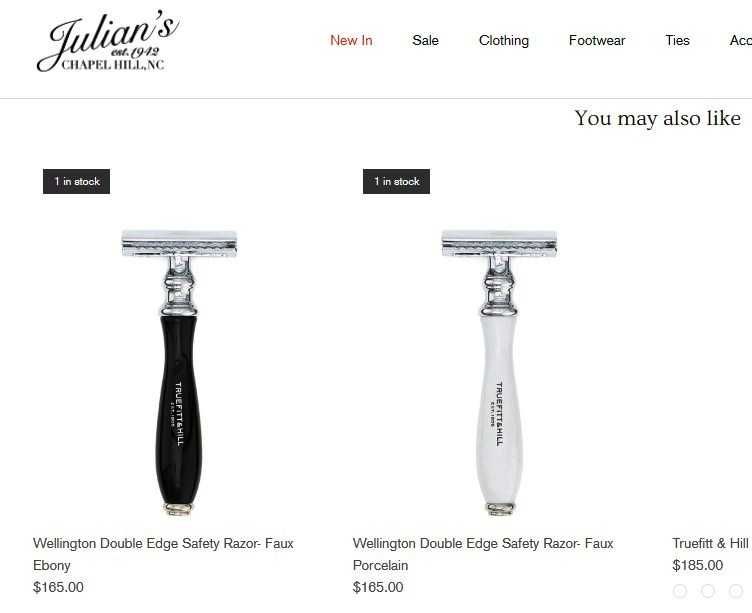Click the Faux Porcelain razor image

pyautogui.click(x=499, y=372)
